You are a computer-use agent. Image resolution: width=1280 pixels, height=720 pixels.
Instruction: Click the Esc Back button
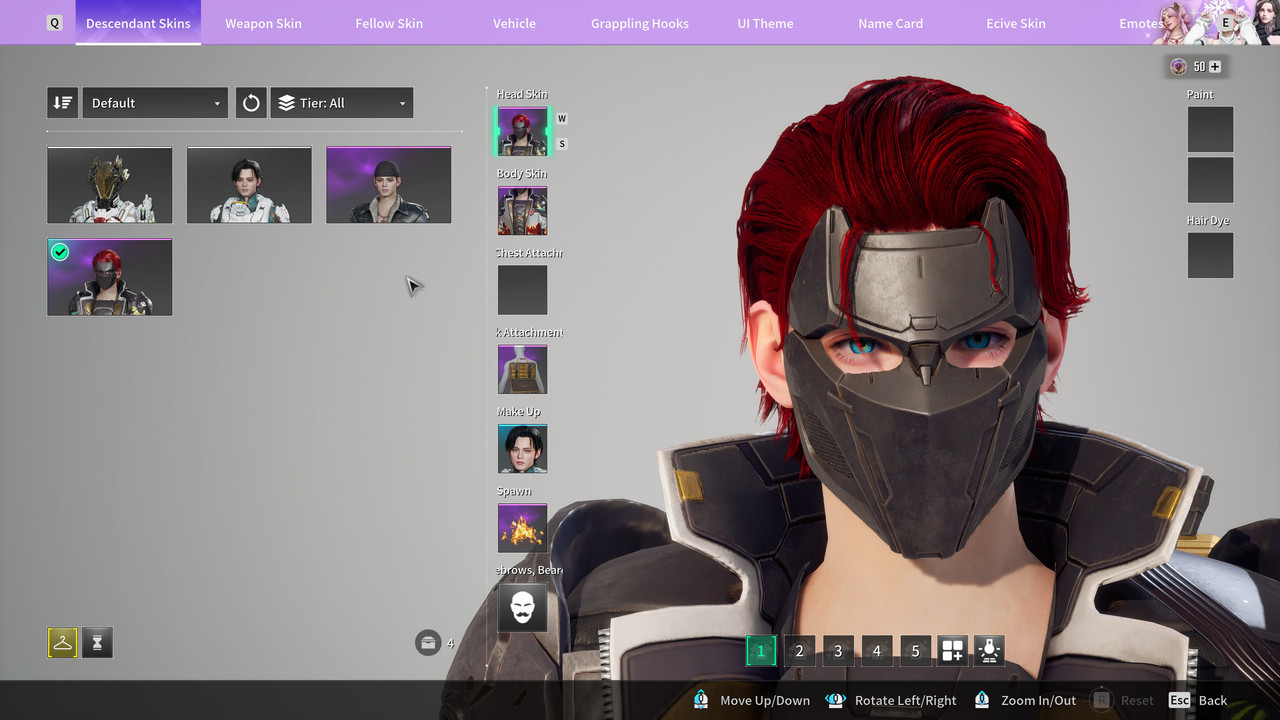click(1198, 700)
